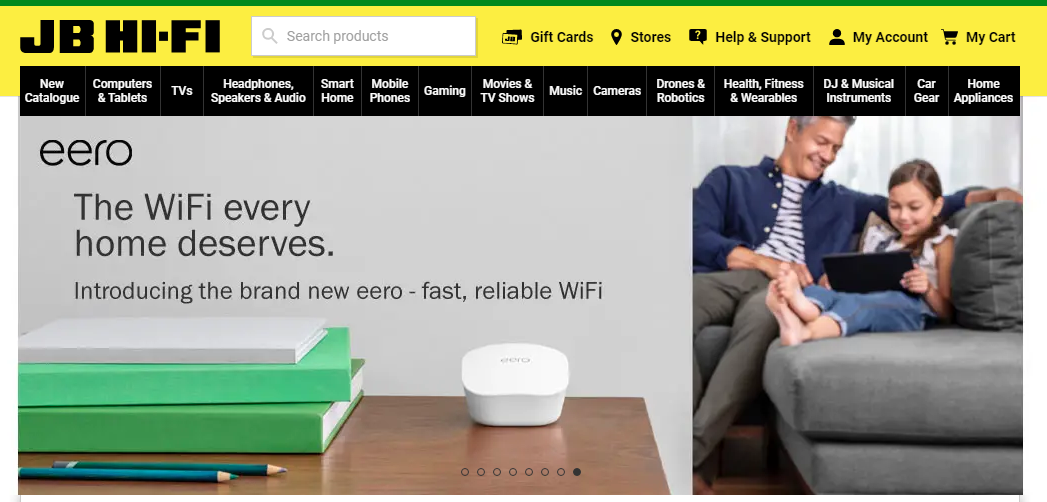Expand Headphones, Speakers & Audio menu
Screen dimensions: 1047x502
point(258,91)
